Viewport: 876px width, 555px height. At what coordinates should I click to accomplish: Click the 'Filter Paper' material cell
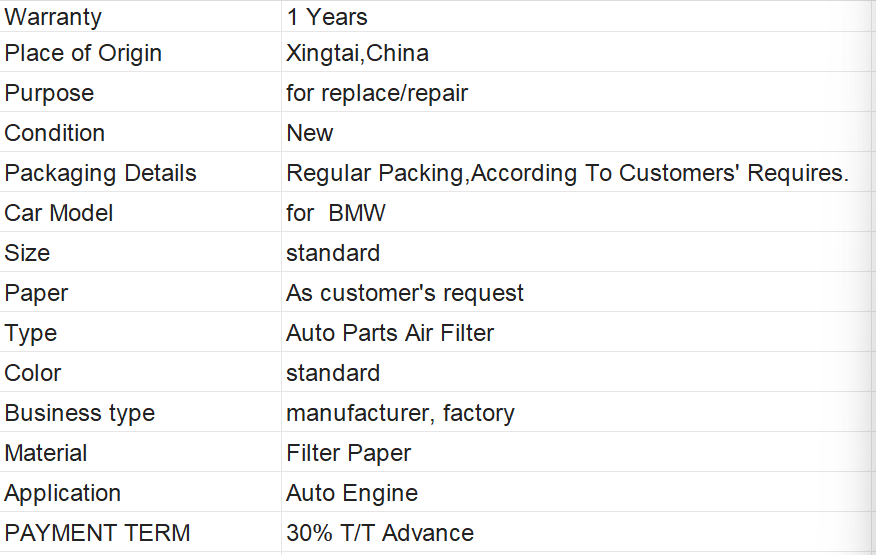point(348,453)
